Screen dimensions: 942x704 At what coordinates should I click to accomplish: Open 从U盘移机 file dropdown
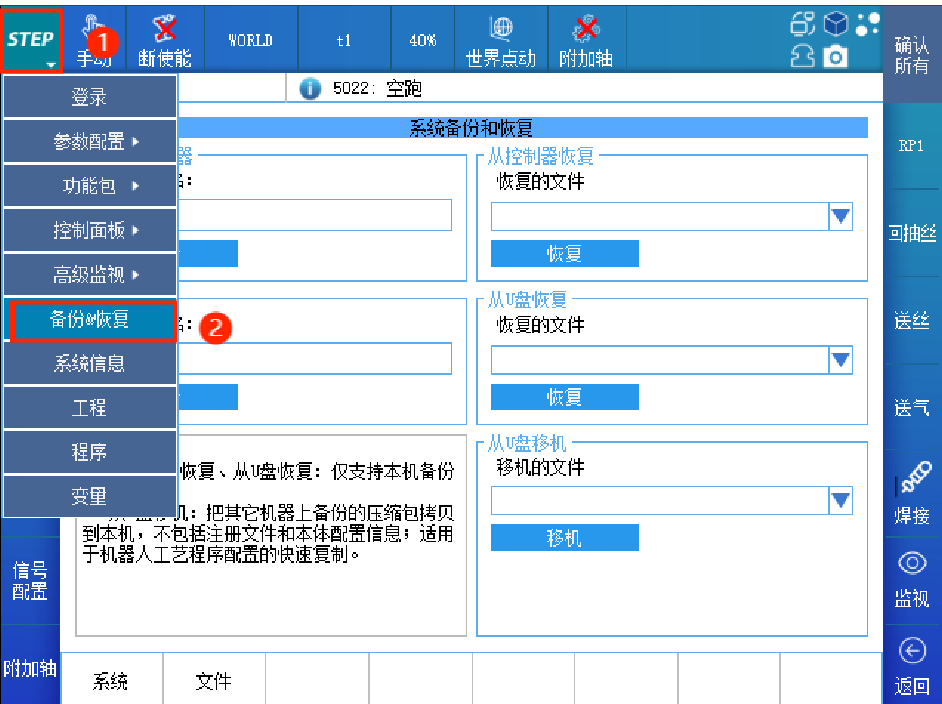click(840, 500)
